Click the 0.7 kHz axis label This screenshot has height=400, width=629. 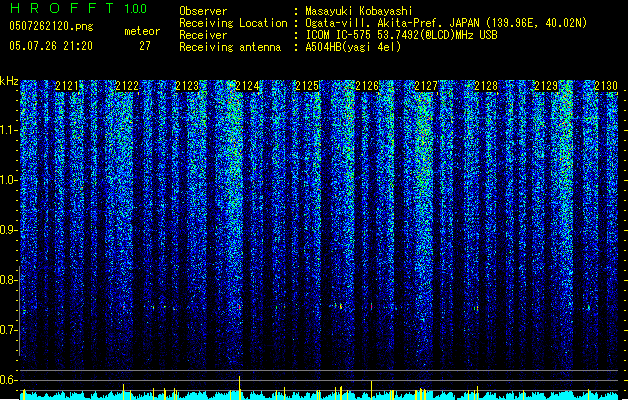click(8, 330)
